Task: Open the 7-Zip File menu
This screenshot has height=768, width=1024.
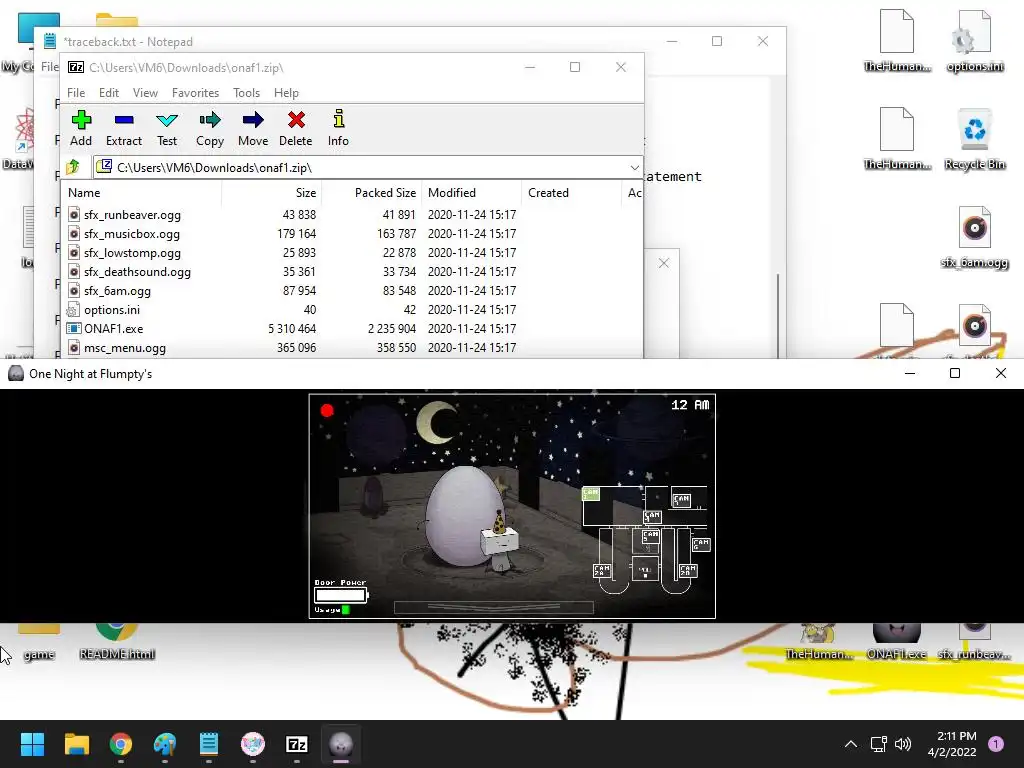Action: pos(76,93)
